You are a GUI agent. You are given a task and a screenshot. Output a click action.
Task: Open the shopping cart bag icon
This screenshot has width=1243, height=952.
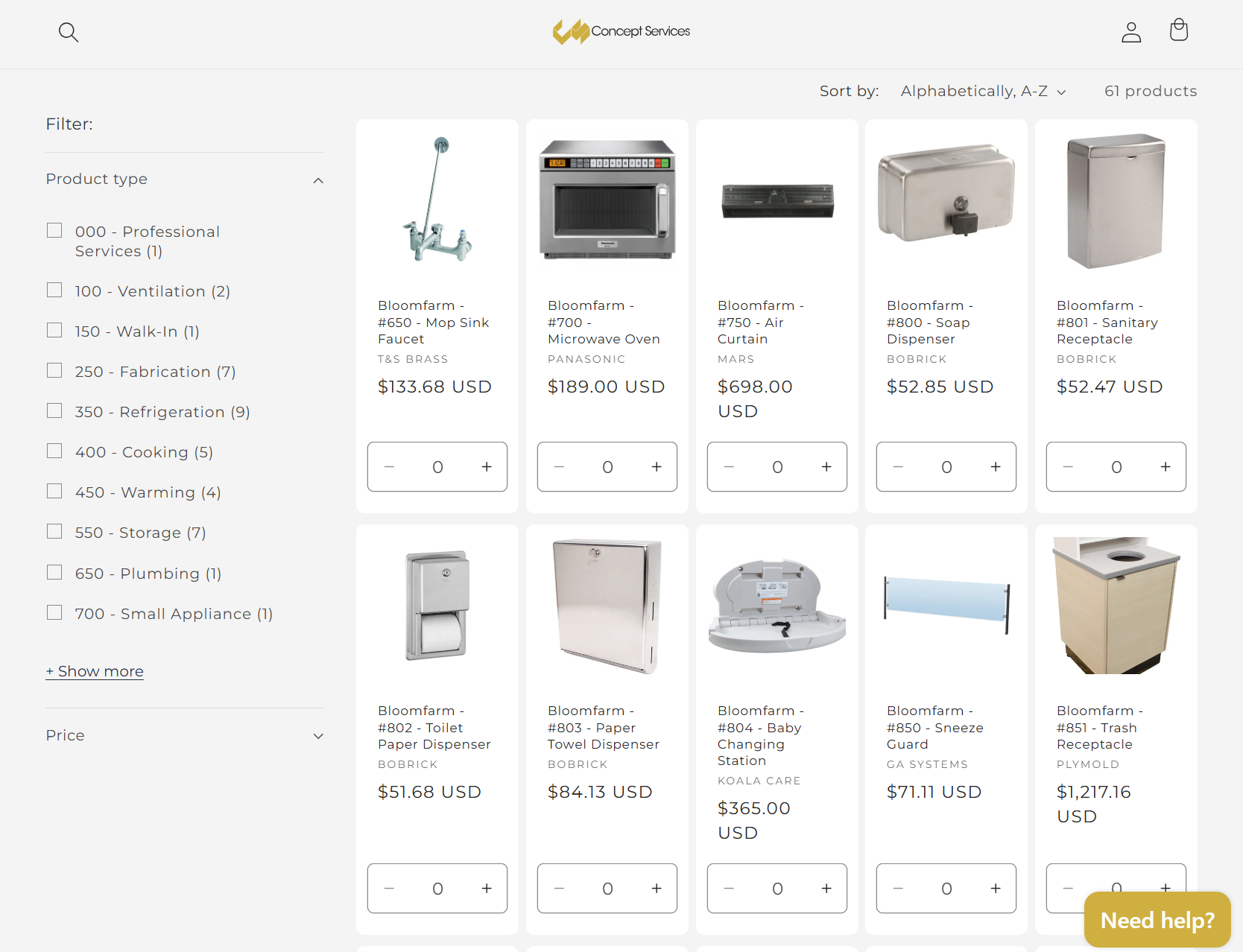pyautogui.click(x=1178, y=31)
